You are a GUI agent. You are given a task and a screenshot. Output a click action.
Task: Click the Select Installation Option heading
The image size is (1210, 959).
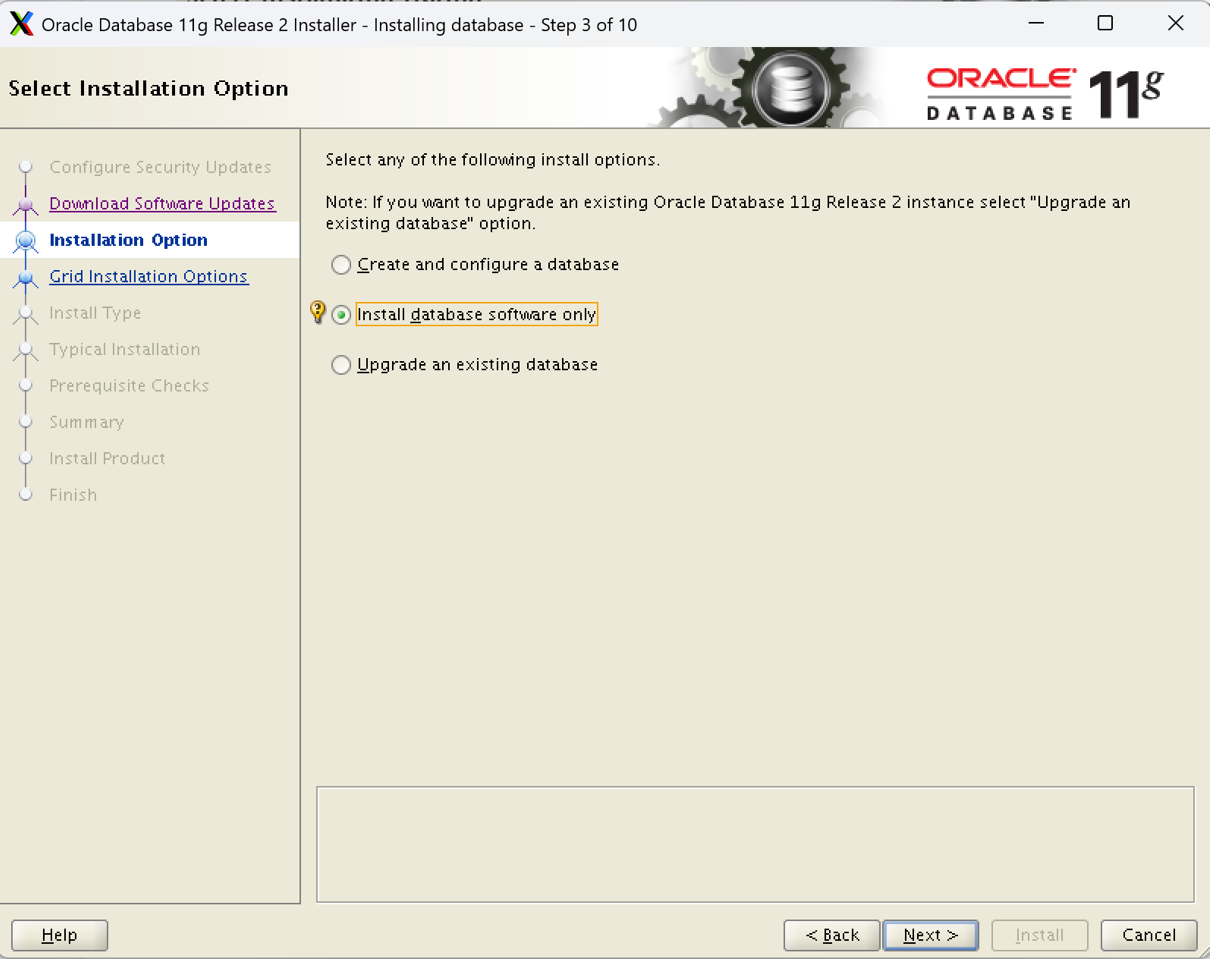tap(148, 89)
